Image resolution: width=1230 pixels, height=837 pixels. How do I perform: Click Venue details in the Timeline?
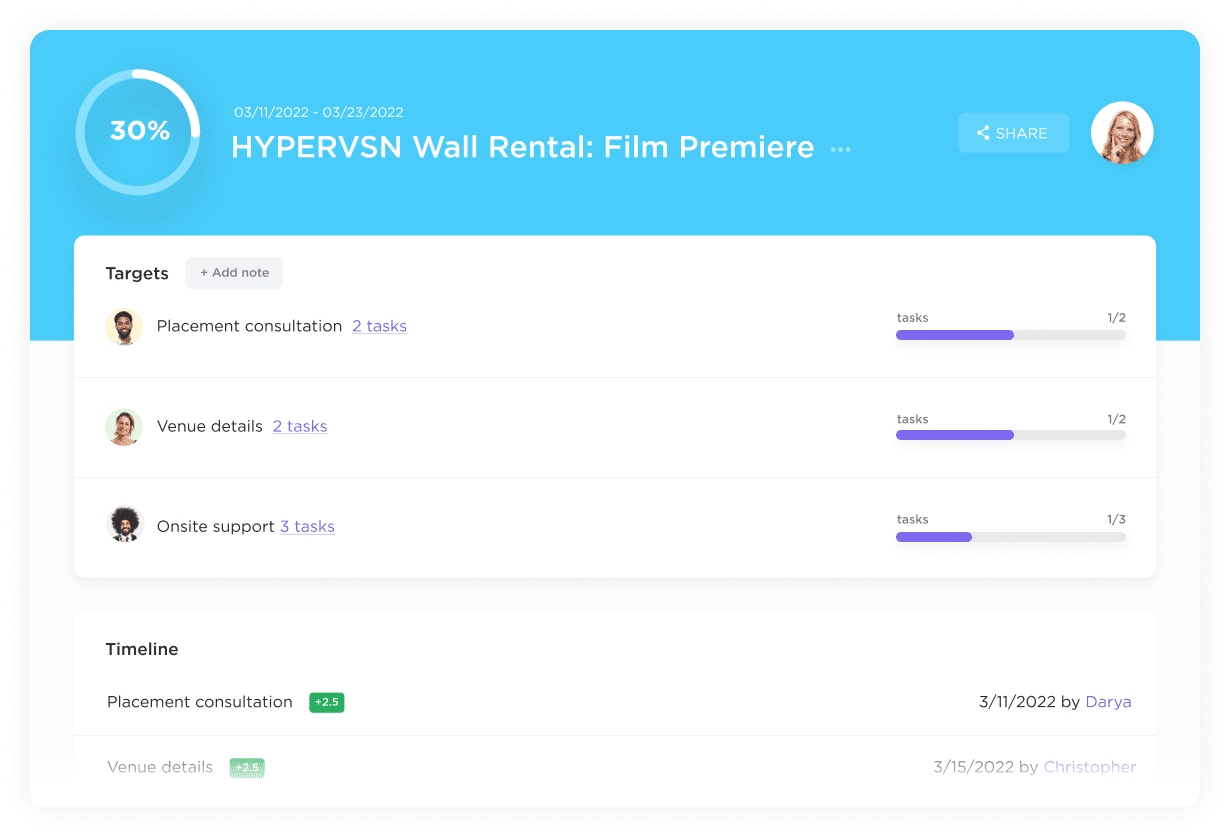(160, 767)
